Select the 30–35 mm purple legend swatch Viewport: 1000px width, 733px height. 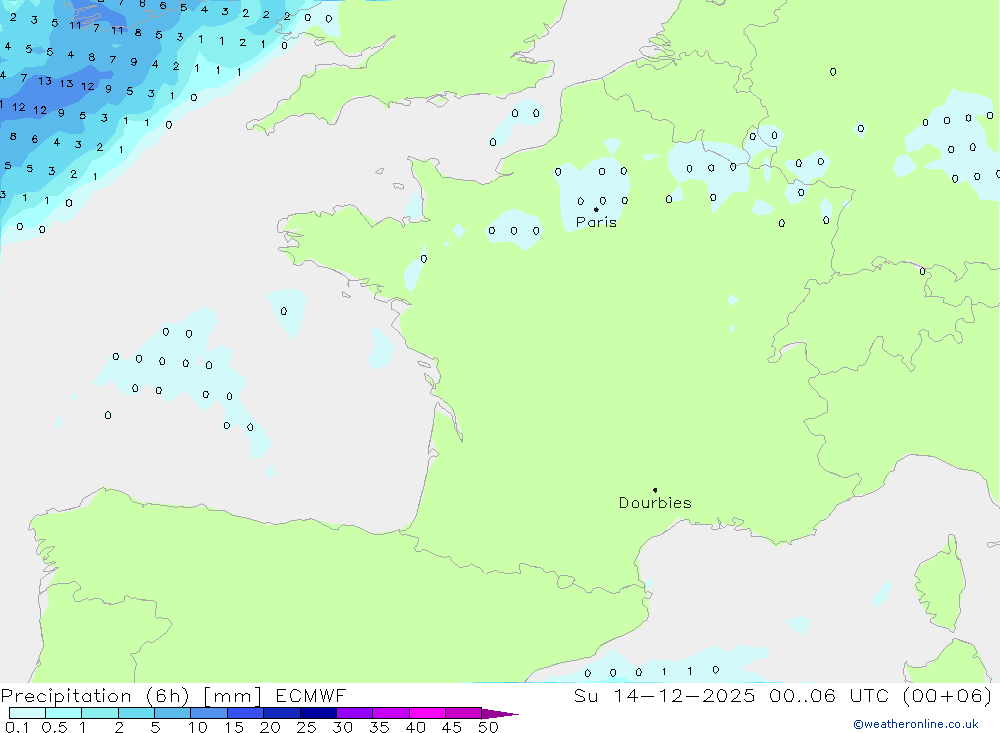[355, 713]
